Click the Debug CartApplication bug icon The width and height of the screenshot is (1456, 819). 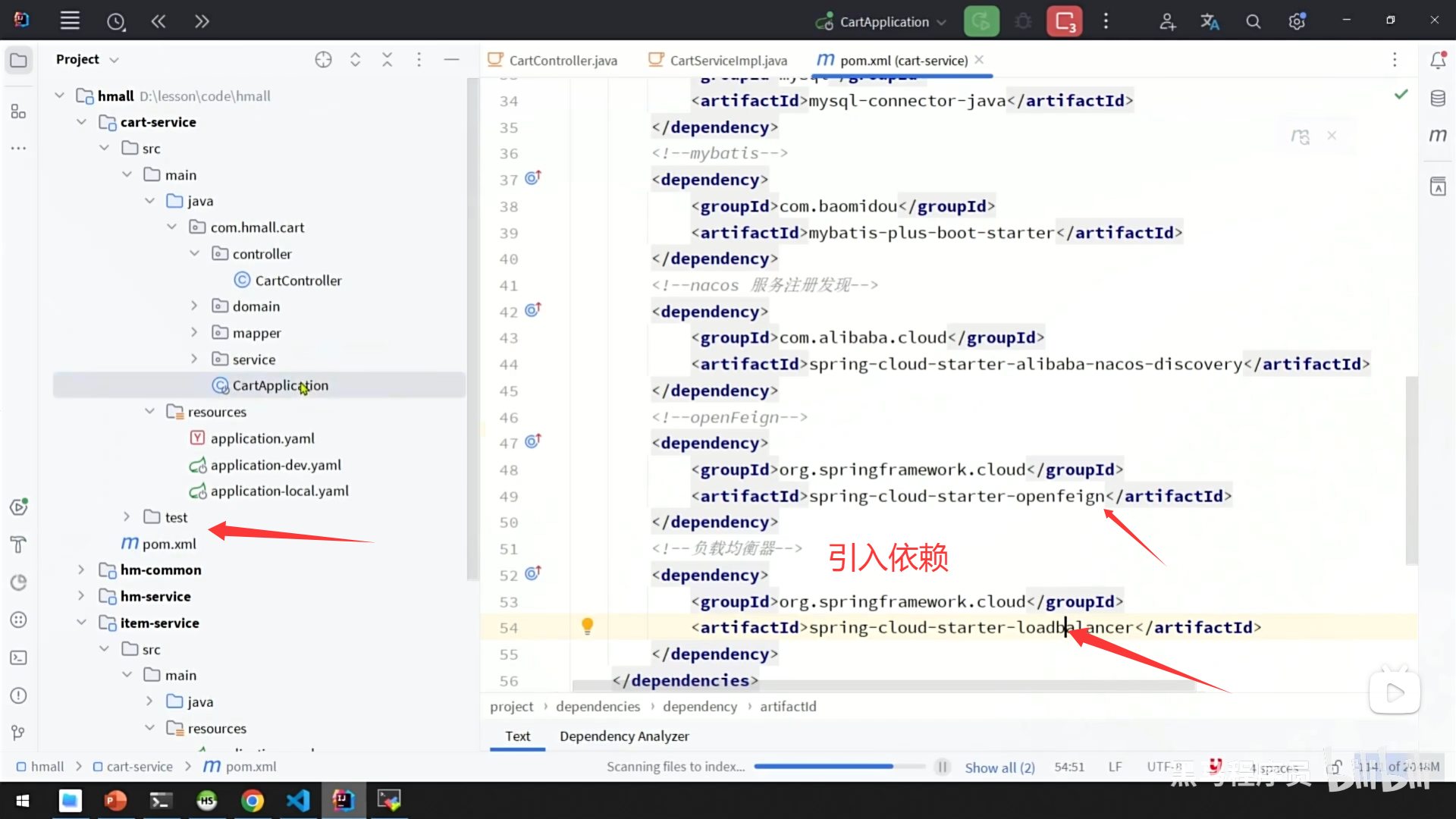(1023, 21)
